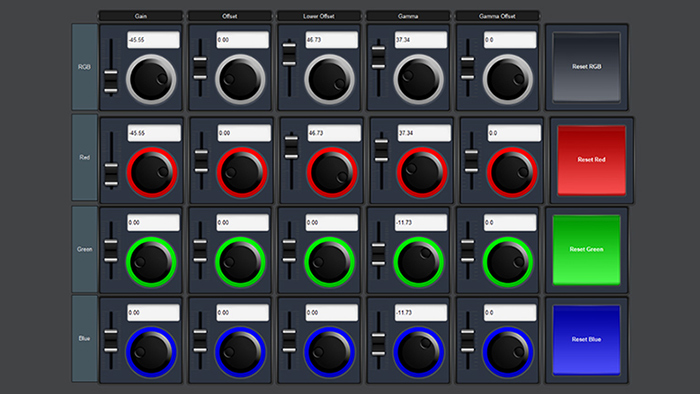
Task: Click the Blue Offset vertical slider handle
Action: pos(200,341)
